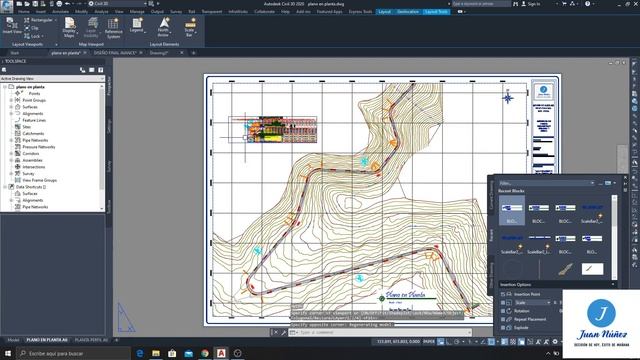Add new layout with plus button
Screen dimensions: 640x360
[116, 340]
